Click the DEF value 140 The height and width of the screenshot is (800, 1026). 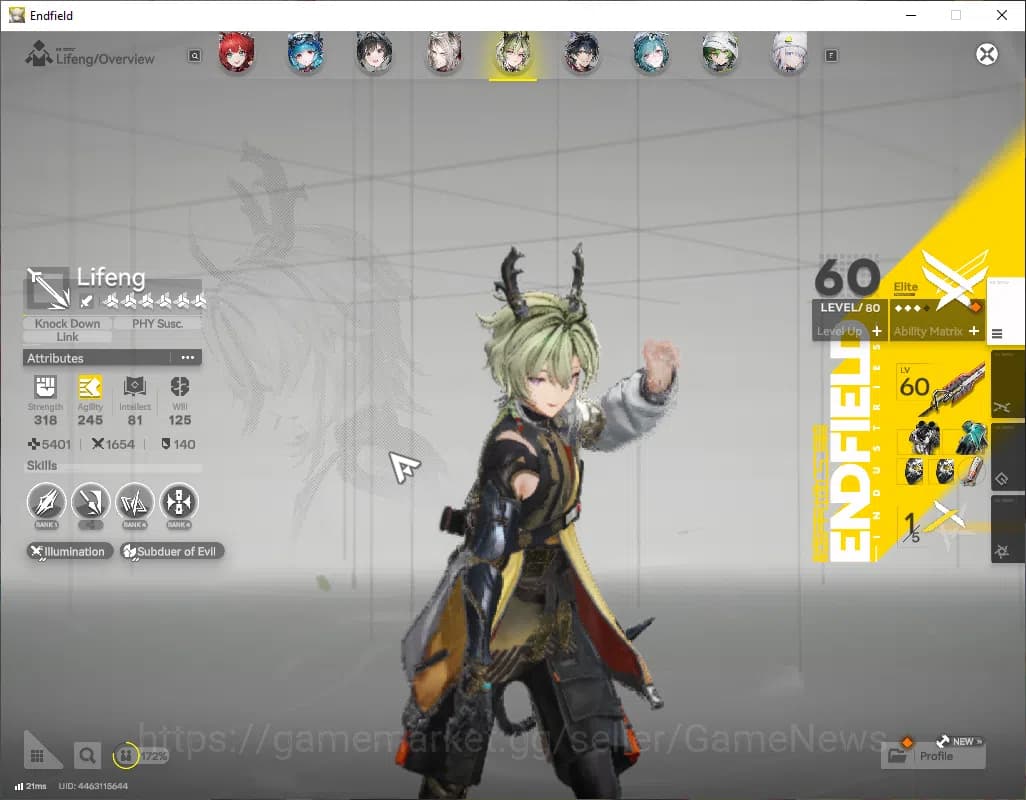pos(185,444)
